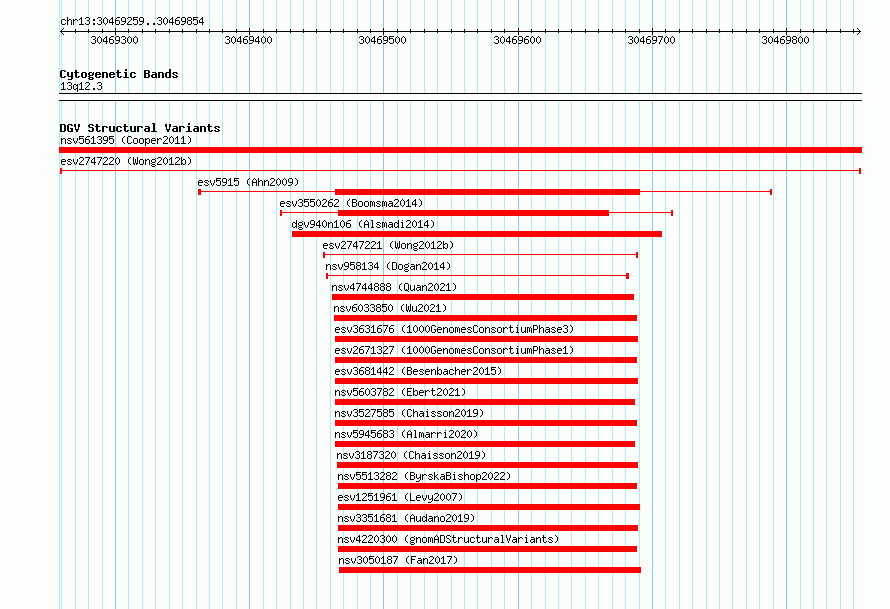Image resolution: width=890 pixels, height=609 pixels.
Task: Click the esv3681442 red bar
Action: 486,381
